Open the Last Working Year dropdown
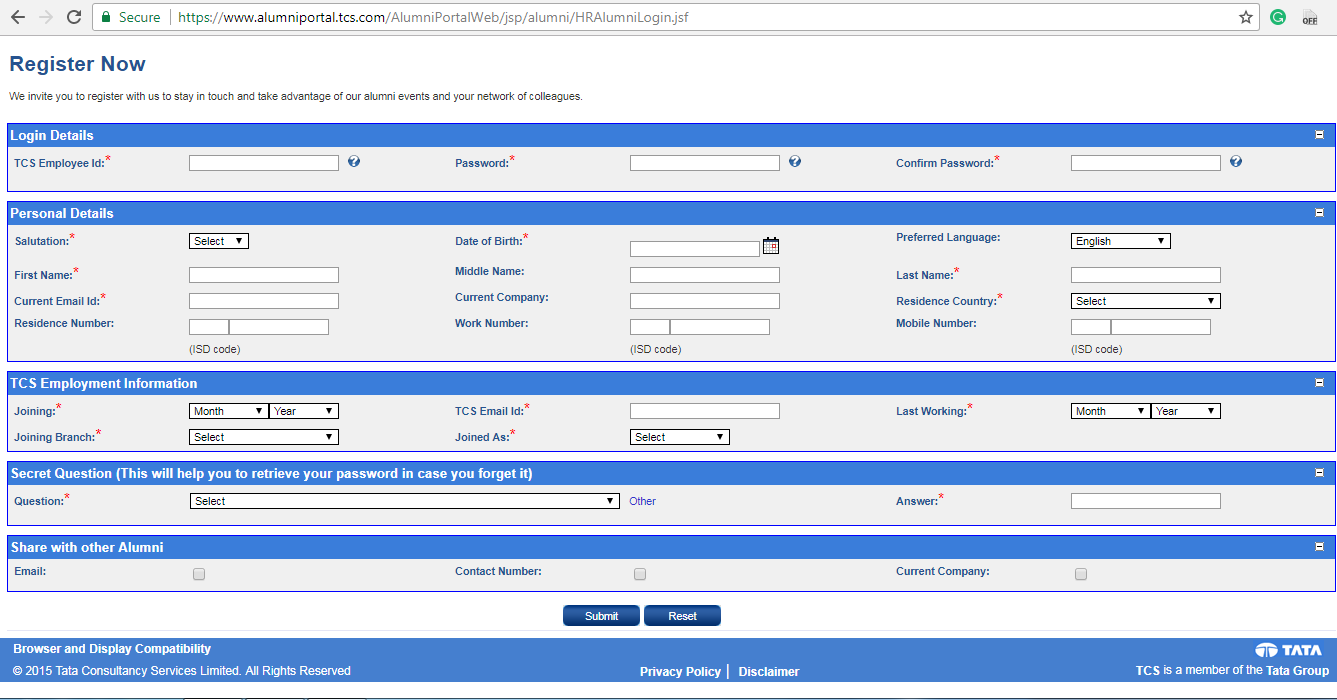1337x700 pixels. click(1186, 411)
